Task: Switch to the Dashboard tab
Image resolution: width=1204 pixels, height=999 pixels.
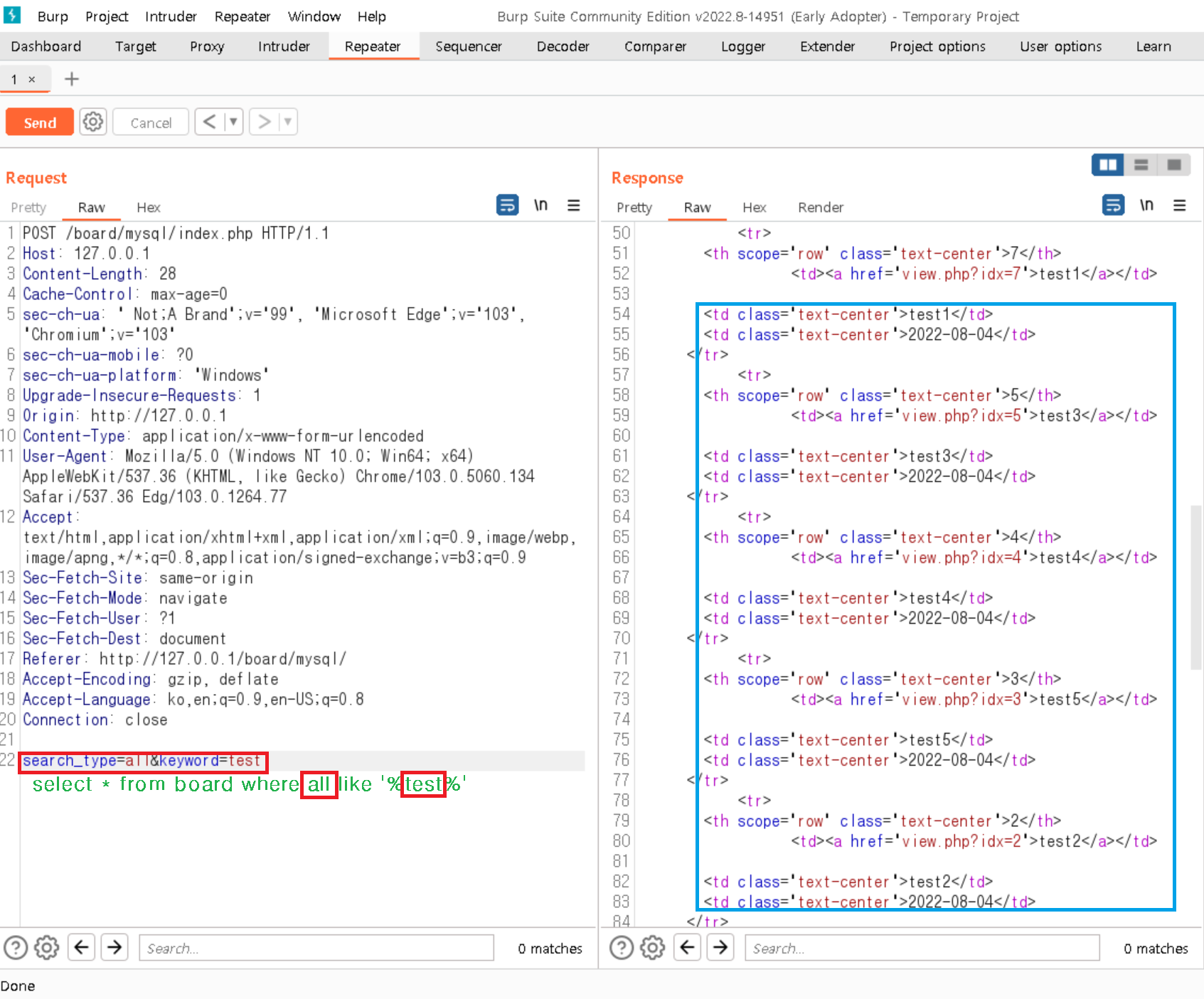Action: tap(46, 46)
